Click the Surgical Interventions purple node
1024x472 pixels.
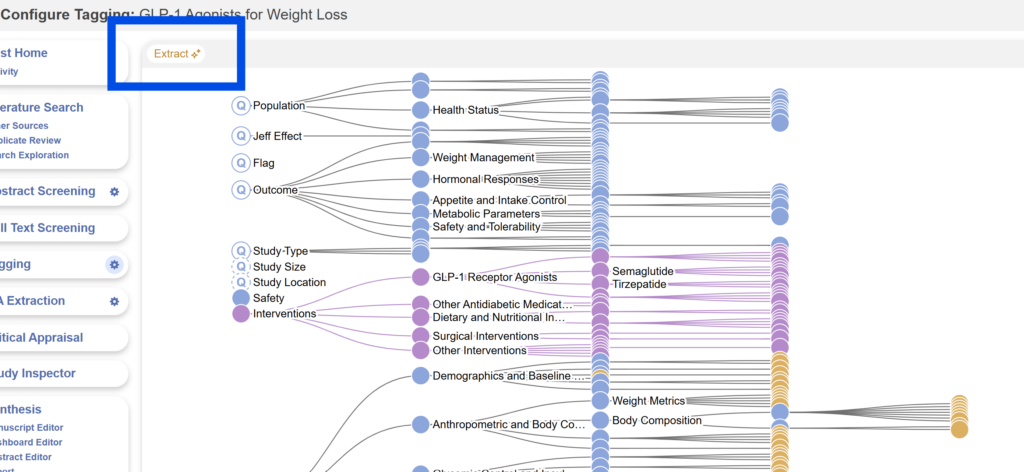[421, 336]
